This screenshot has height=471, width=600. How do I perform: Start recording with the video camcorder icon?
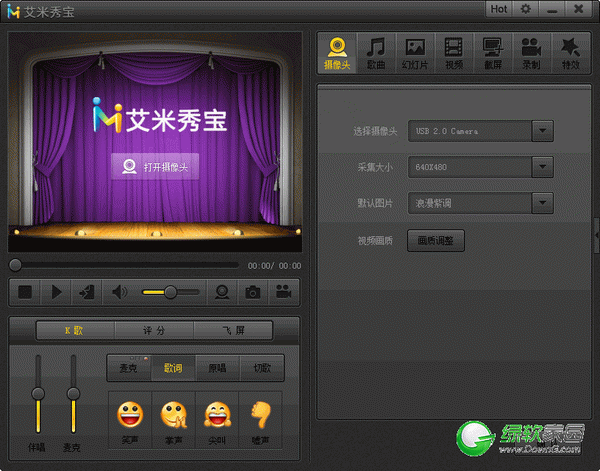[284, 292]
